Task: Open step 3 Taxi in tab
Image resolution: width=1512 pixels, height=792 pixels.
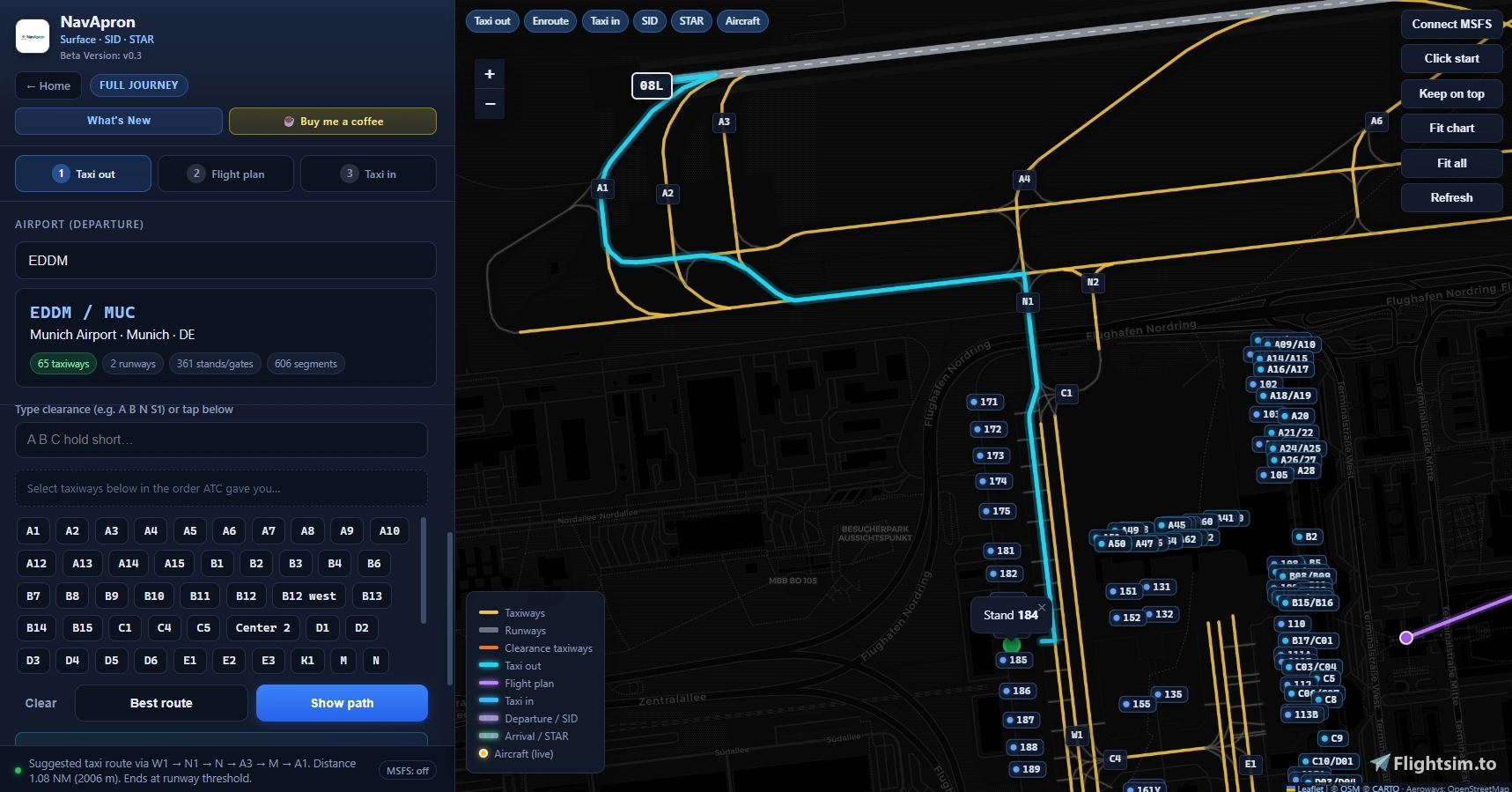Action: coord(368,174)
